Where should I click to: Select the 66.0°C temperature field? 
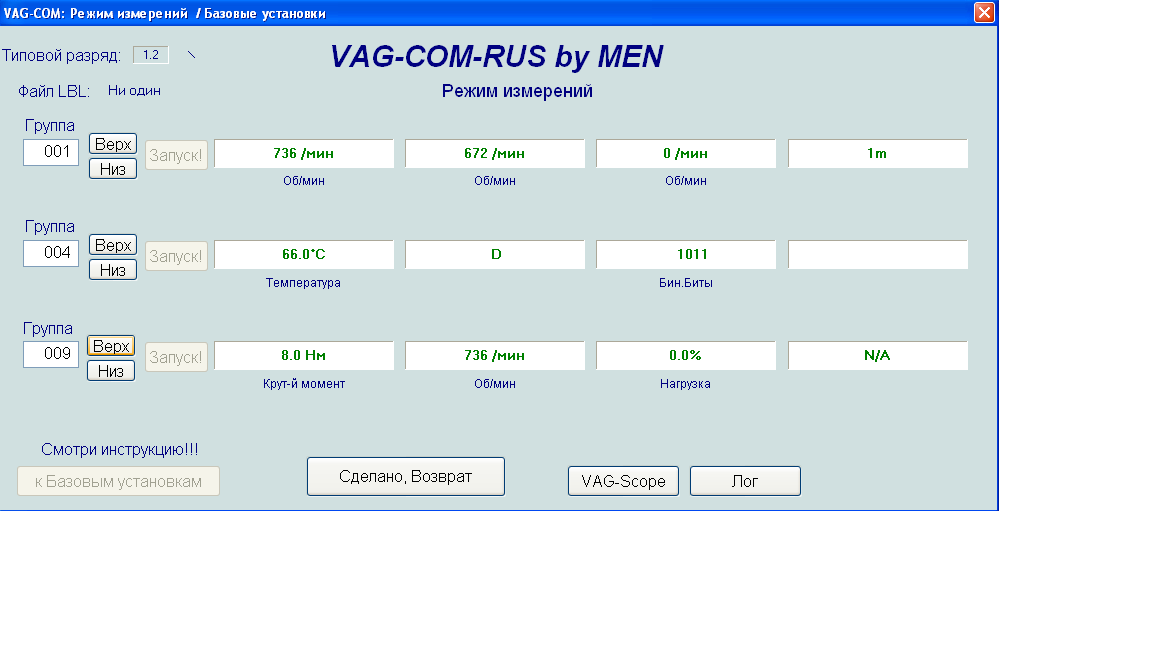[x=304, y=255]
